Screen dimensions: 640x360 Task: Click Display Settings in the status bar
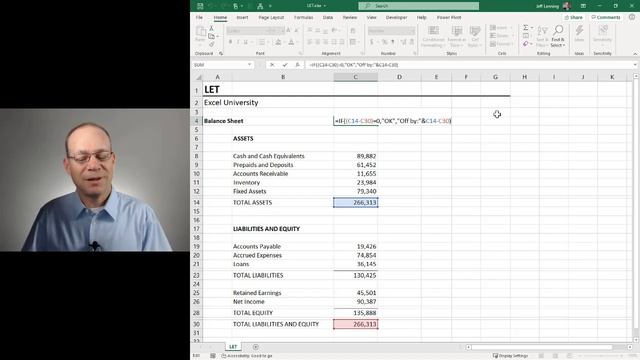click(x=511, y=356)
